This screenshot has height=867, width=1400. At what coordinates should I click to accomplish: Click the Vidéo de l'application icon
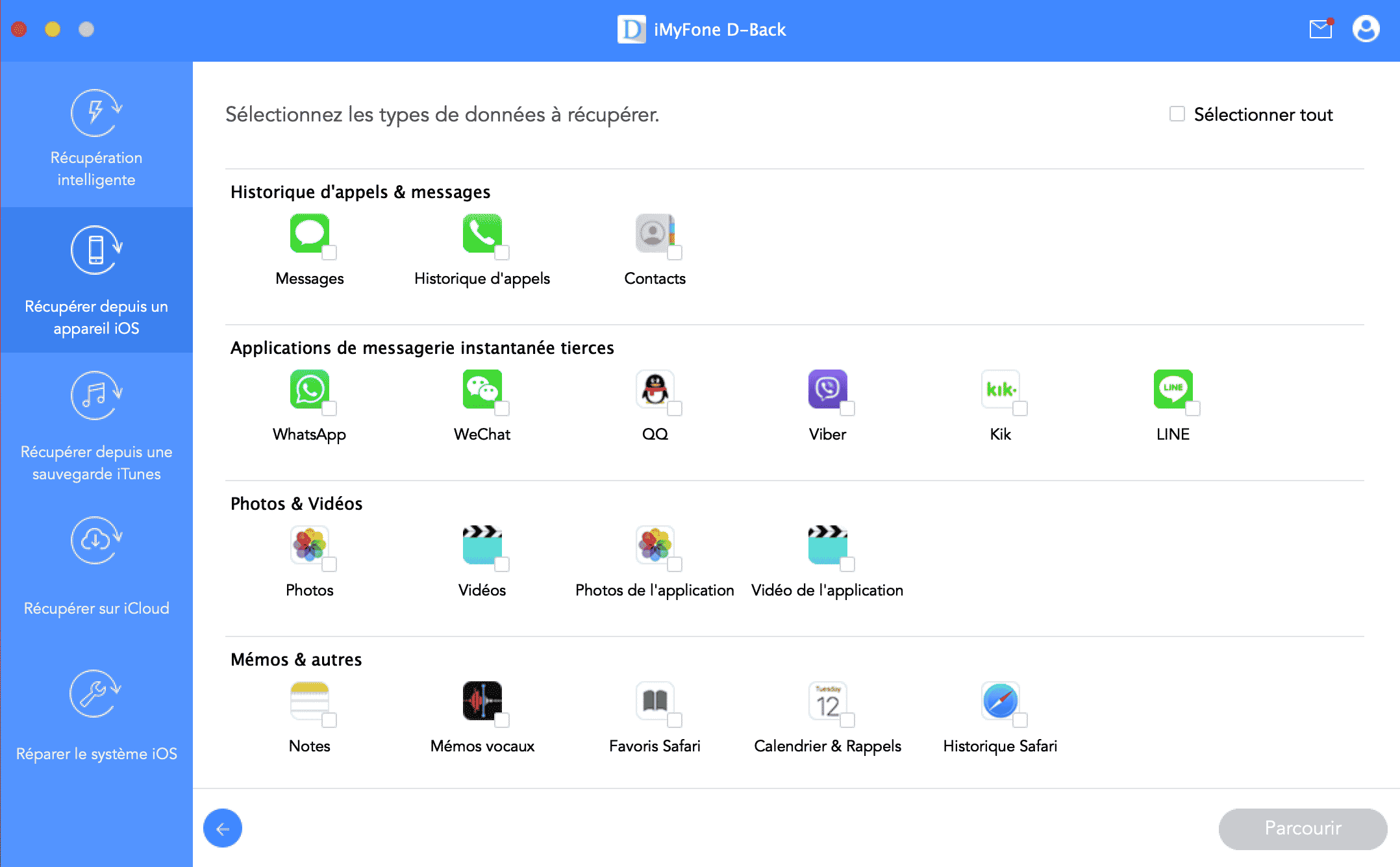click(x=828, y=545)
